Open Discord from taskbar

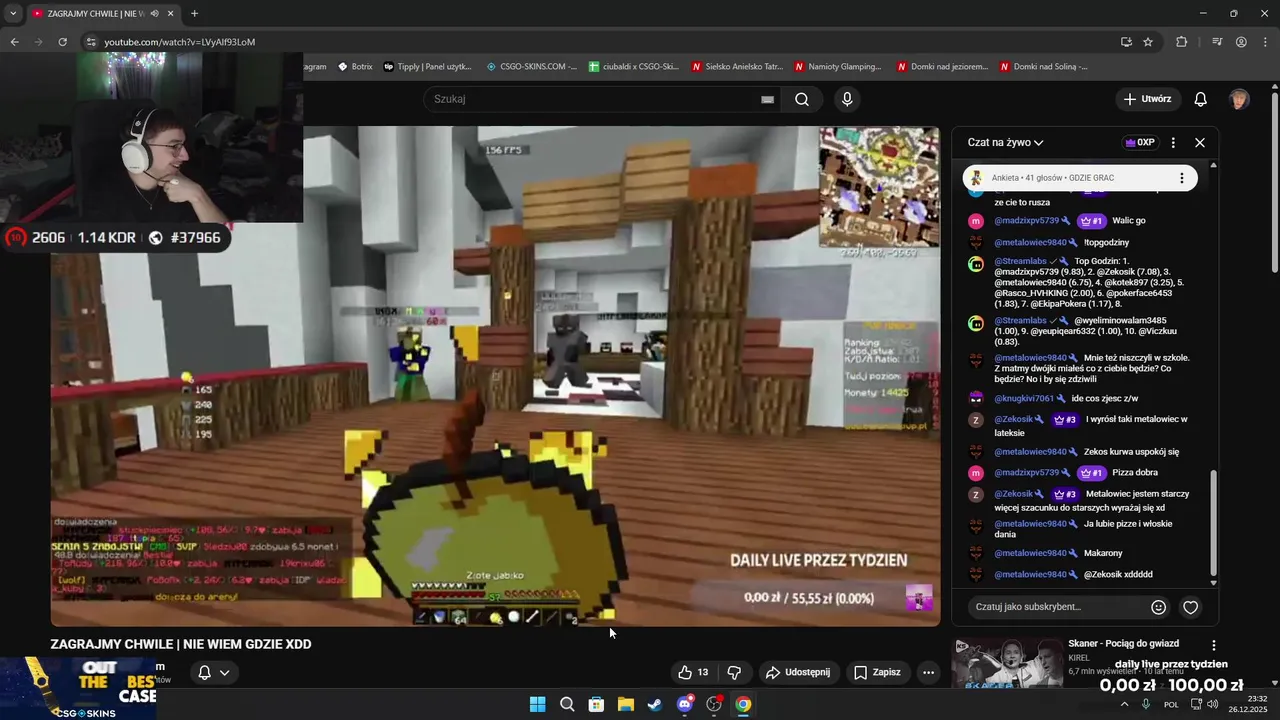click(x=684, y=704)
